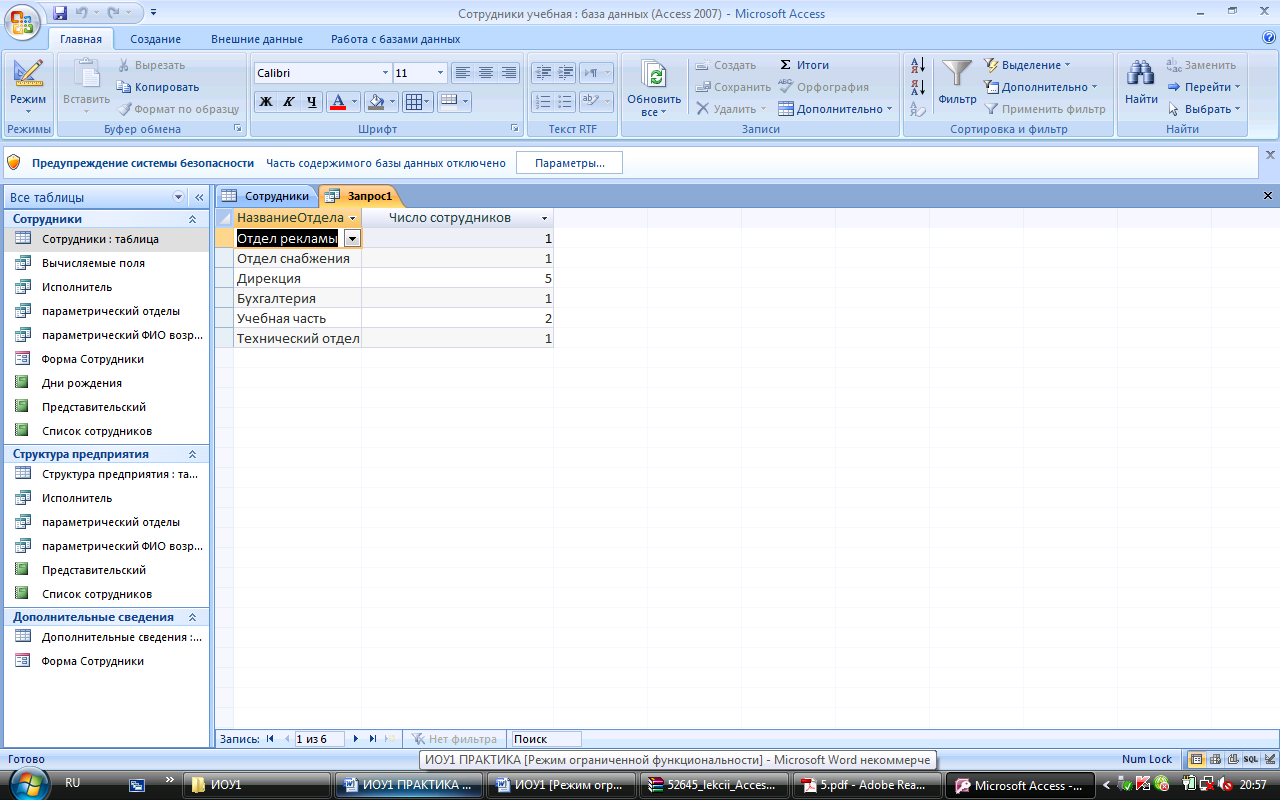The height and width of the screenshot is (800, 1280).
Task: Open Выделение filter dropdown
Action: coord(1027,65)
